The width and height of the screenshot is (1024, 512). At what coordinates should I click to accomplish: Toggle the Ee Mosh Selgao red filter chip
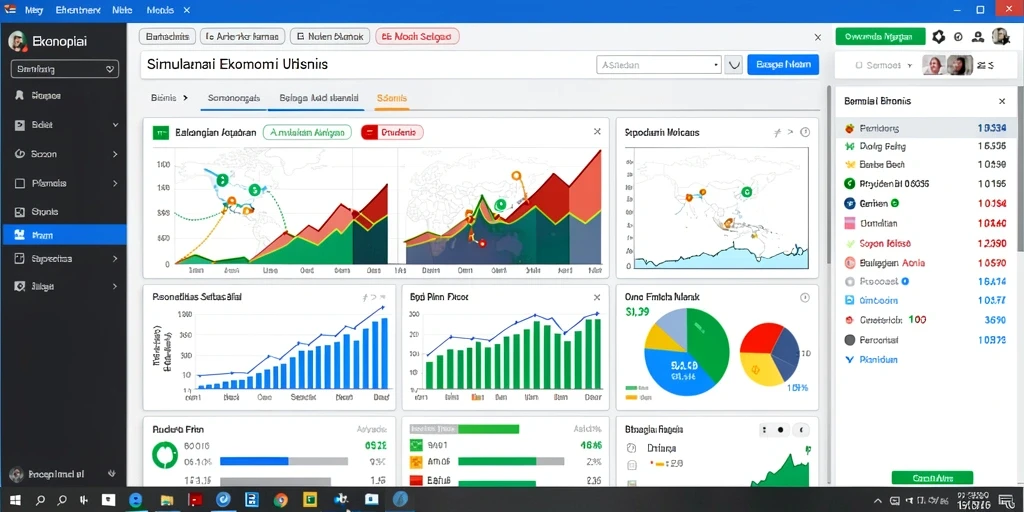coord(417,37)
